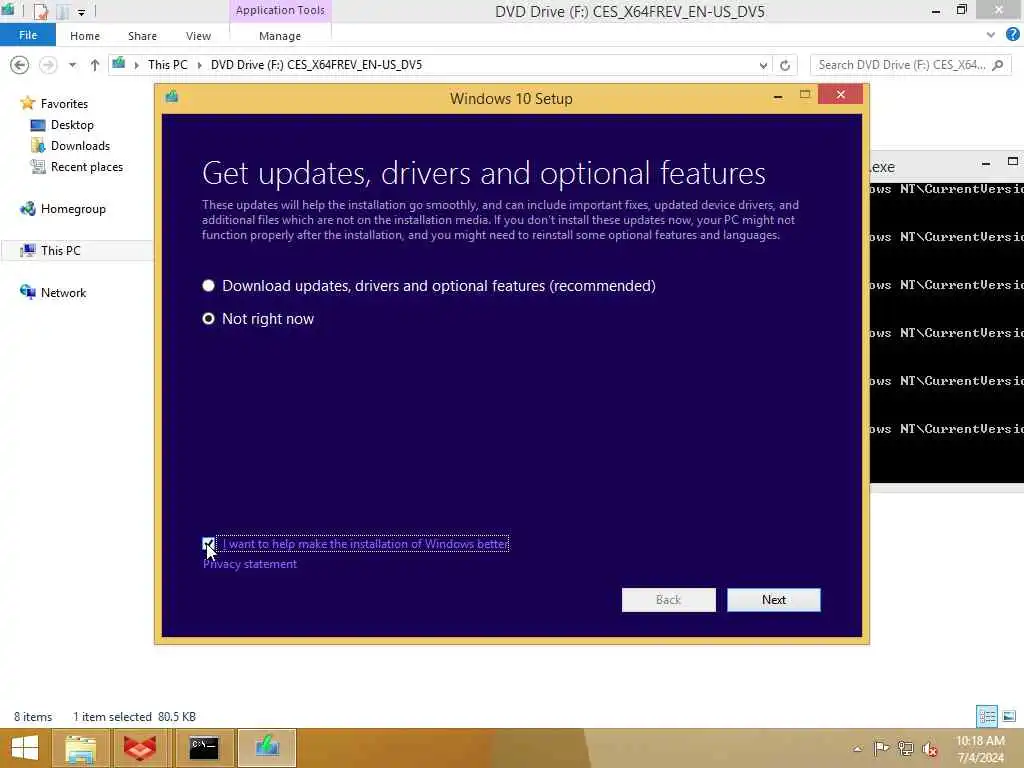Screen dimensions: 1024x768
Task: Open the quick access toolbar customize dropdown
Action: [x=82, y=12]
